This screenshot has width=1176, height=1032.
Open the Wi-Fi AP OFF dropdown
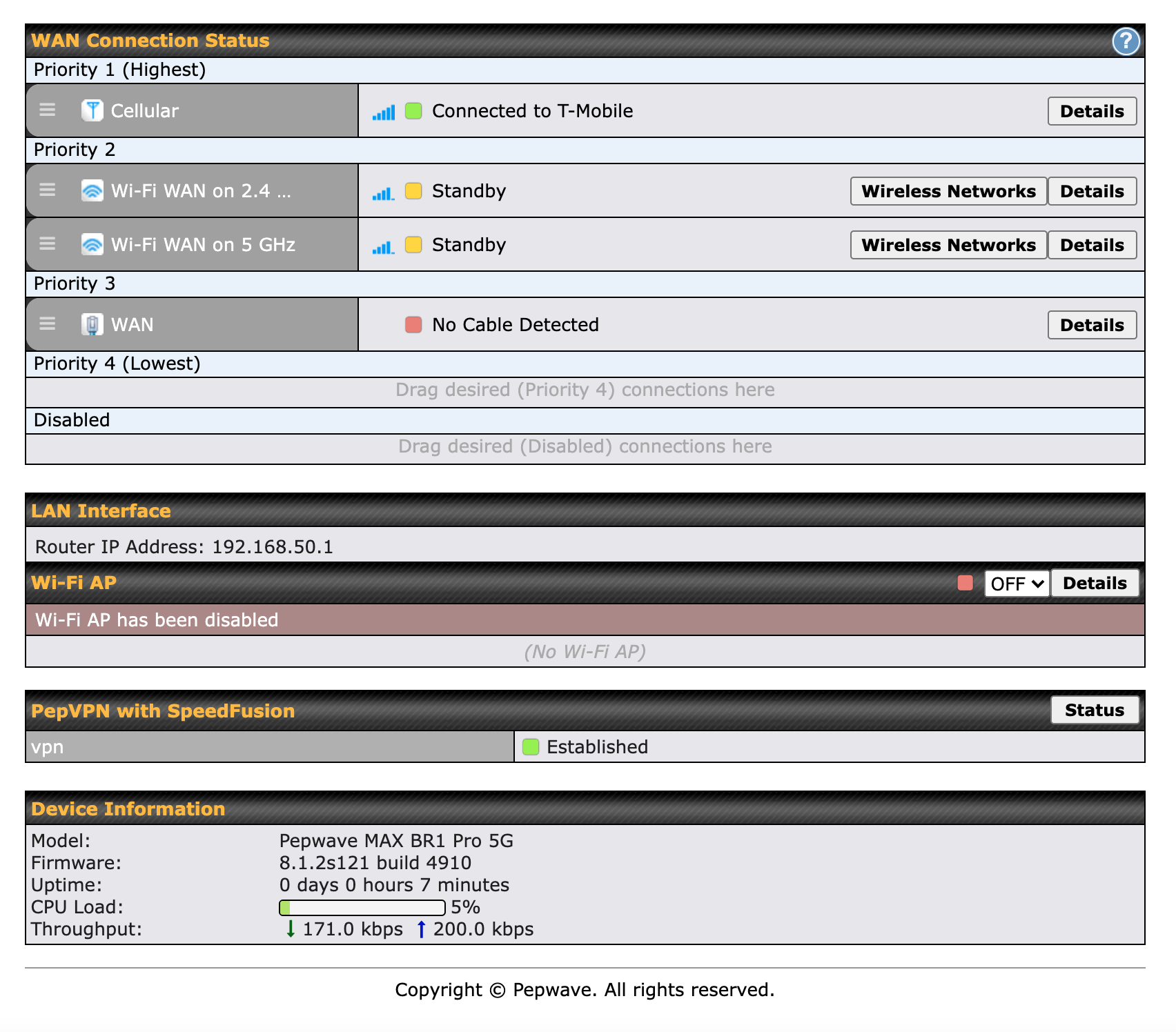point(1016,584)
